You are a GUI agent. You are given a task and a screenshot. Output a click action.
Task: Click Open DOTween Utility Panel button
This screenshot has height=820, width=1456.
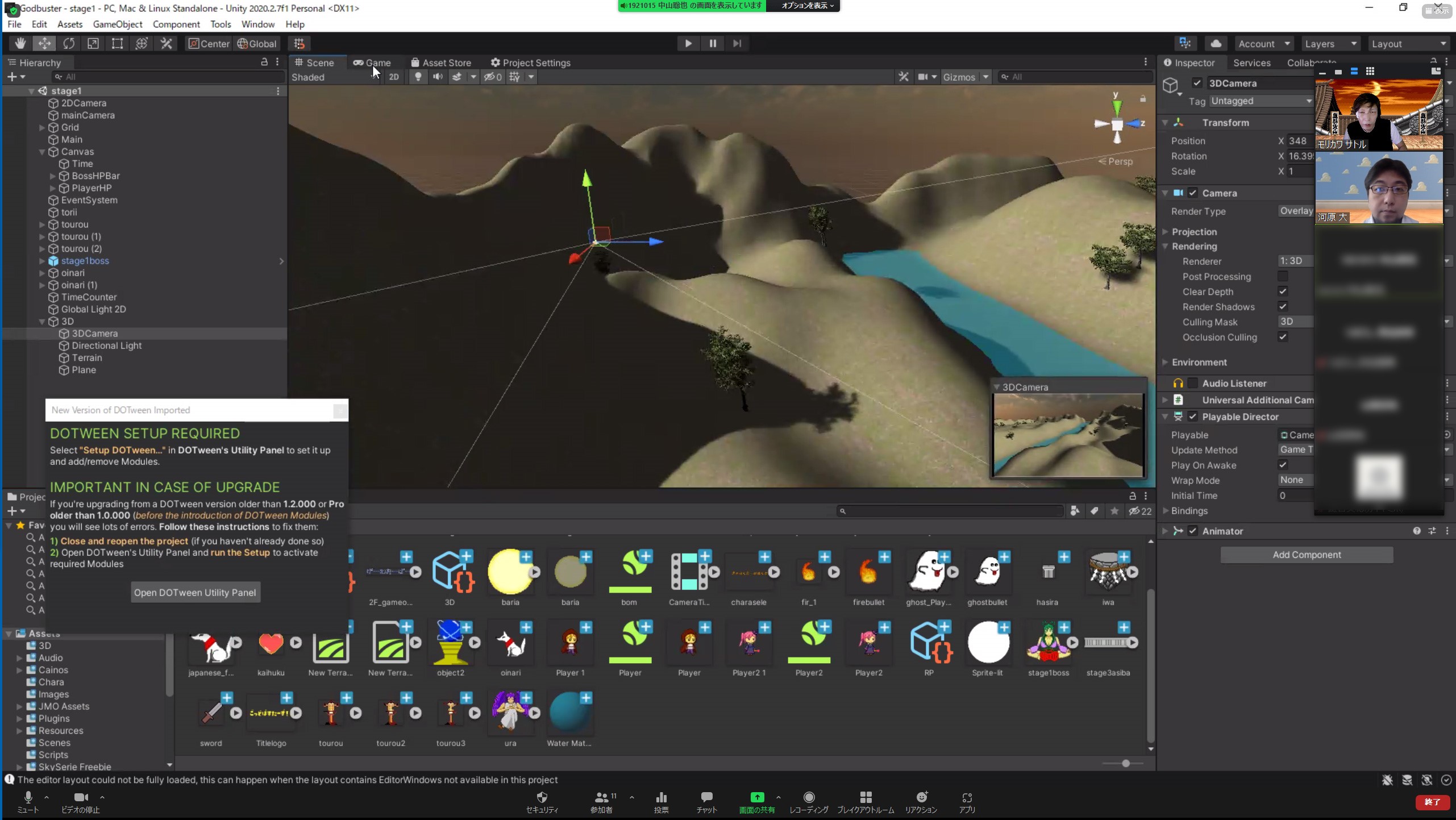tap(195, 592)
